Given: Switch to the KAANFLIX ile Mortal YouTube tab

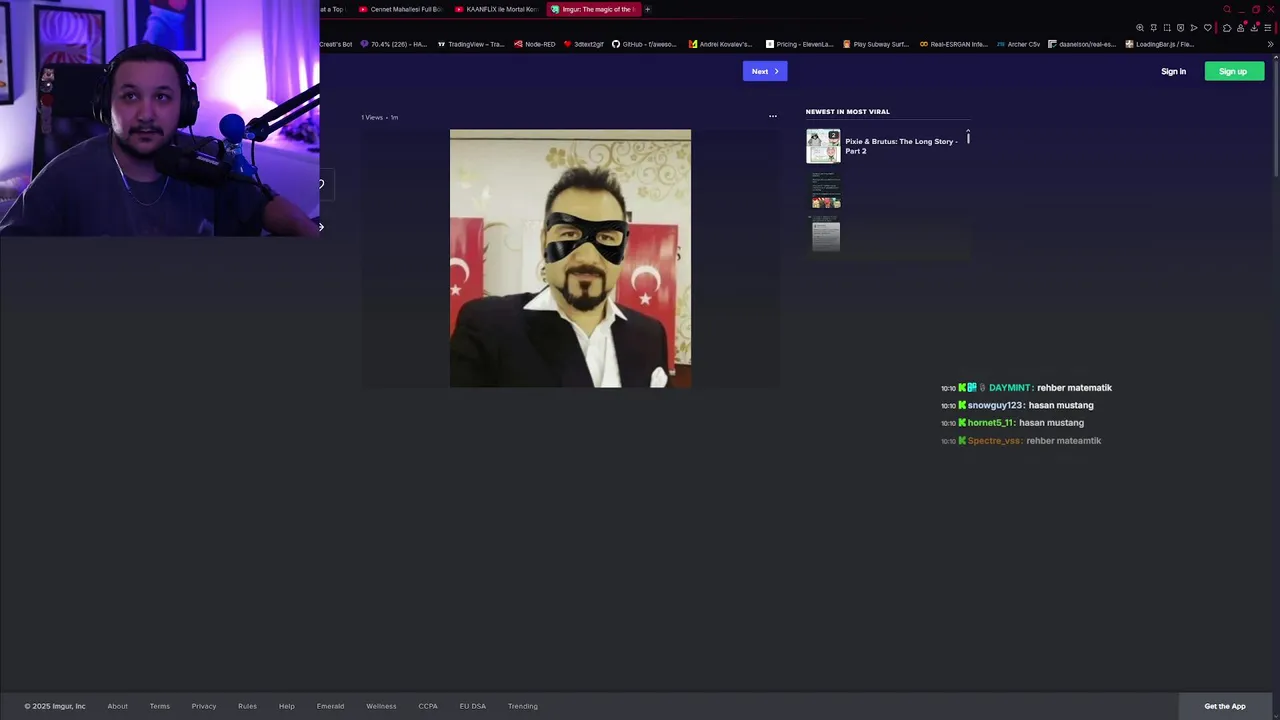Looking at the screenshot, I should pyautogui.click(x=496, y=9).
